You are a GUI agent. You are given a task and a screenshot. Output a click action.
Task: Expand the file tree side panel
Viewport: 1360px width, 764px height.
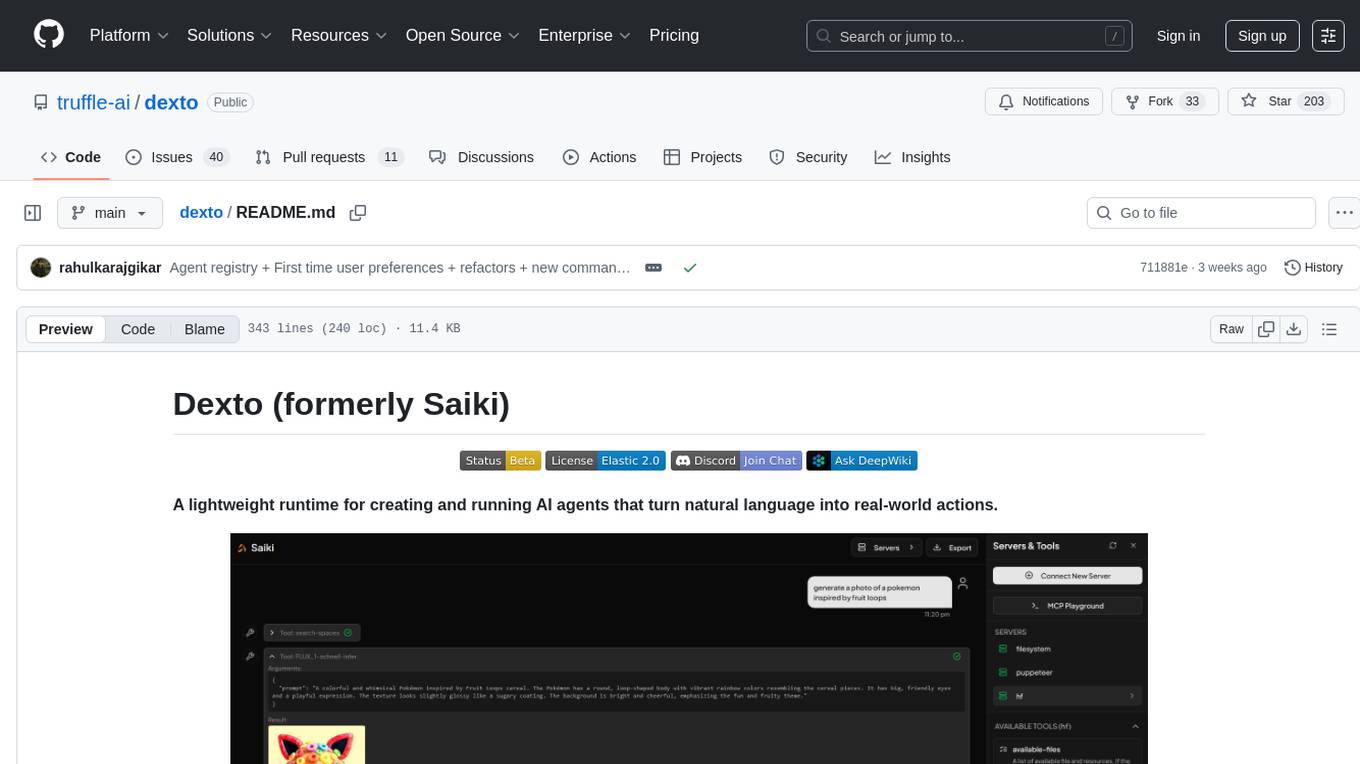(x=33, y=213)
